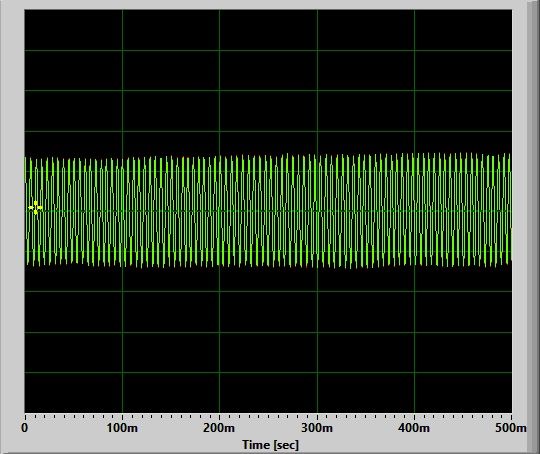Click the empty black area above the waveform
This screenshot has width=540, height=454.
tap(268, 81)
